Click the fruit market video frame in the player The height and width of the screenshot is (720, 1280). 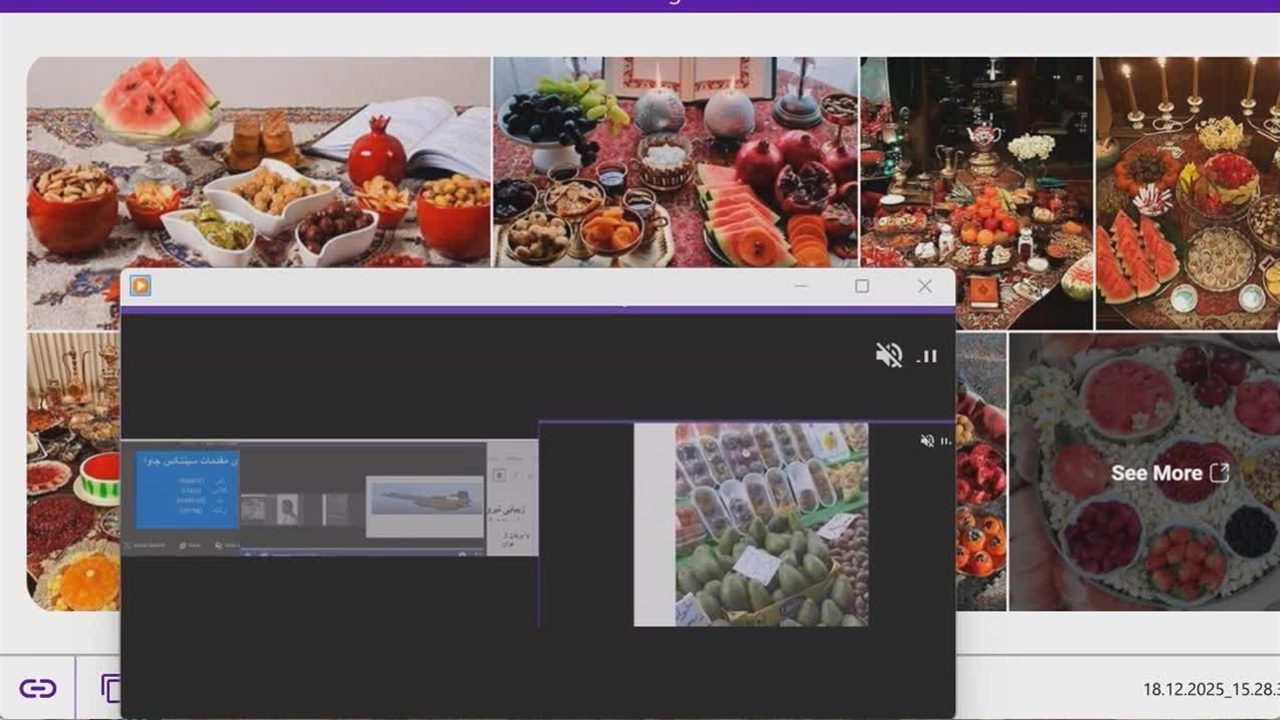coord(770,524)
